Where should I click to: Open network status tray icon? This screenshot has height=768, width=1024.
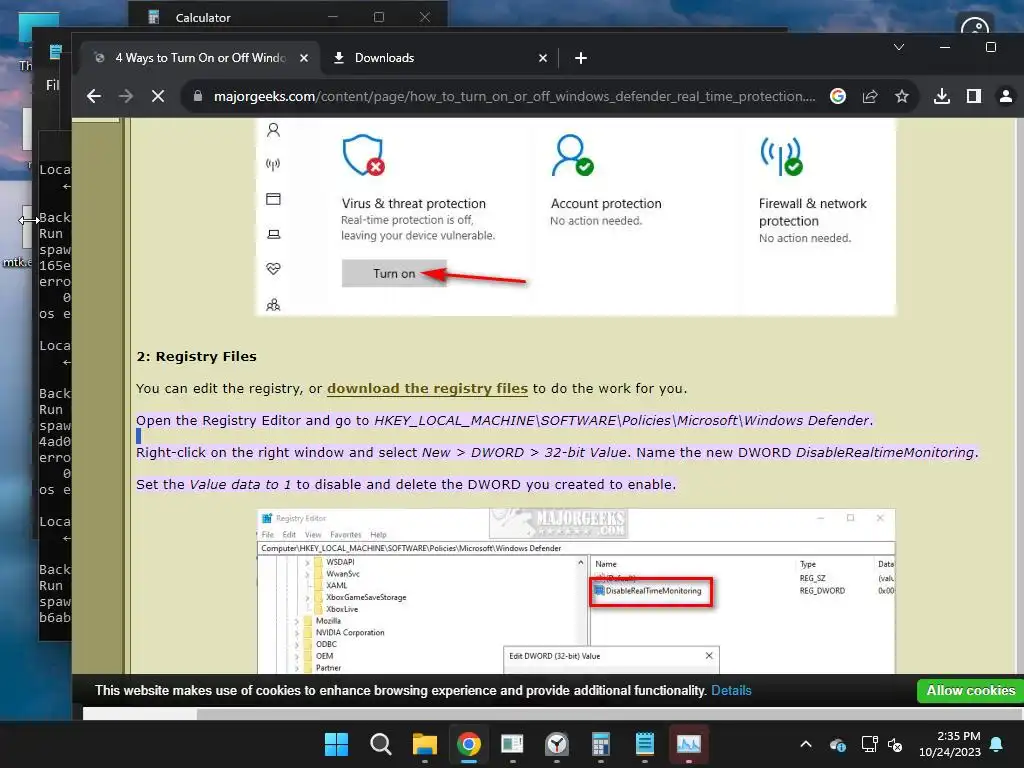tap(869, 744)
